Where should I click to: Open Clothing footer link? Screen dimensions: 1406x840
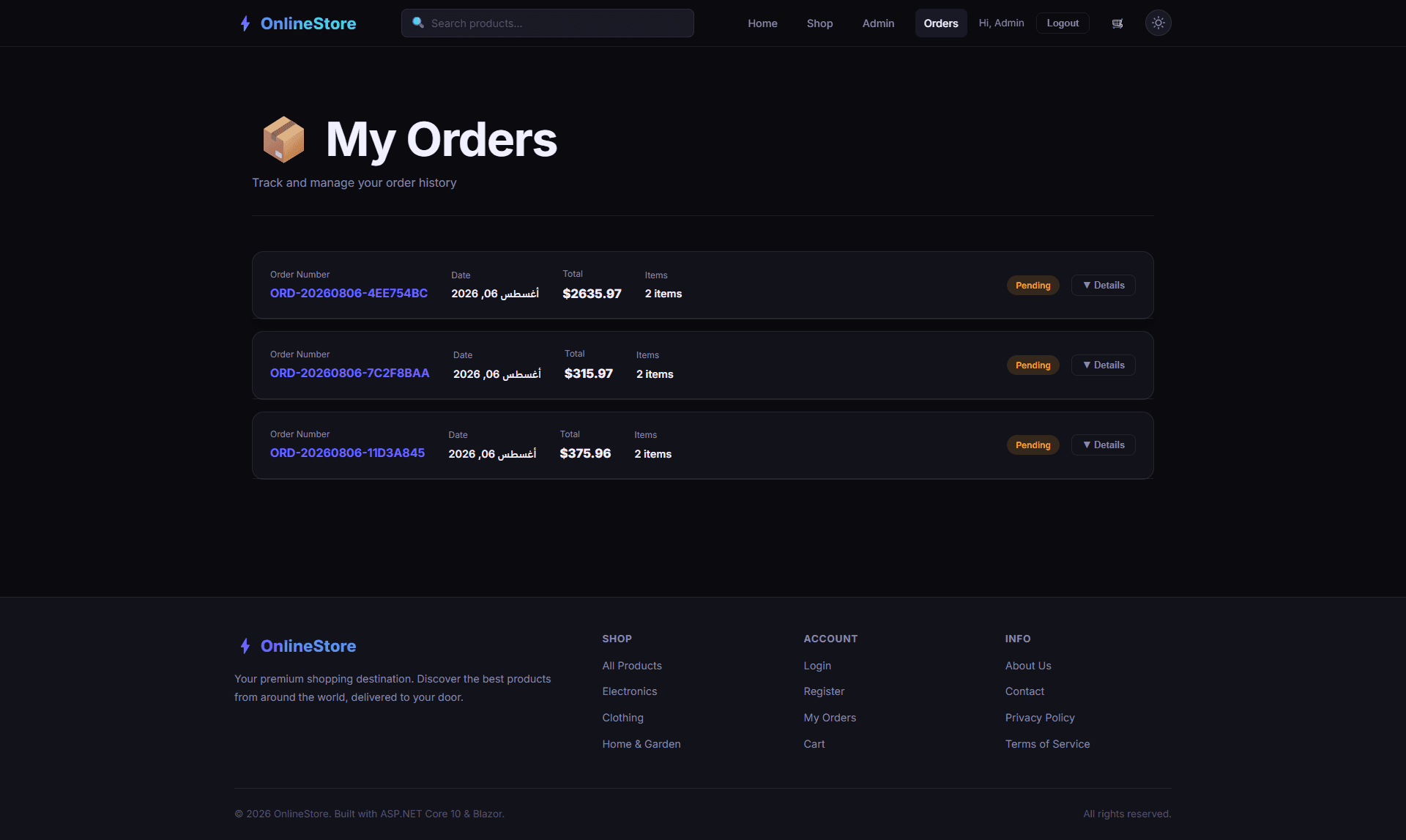click(622, 718)
